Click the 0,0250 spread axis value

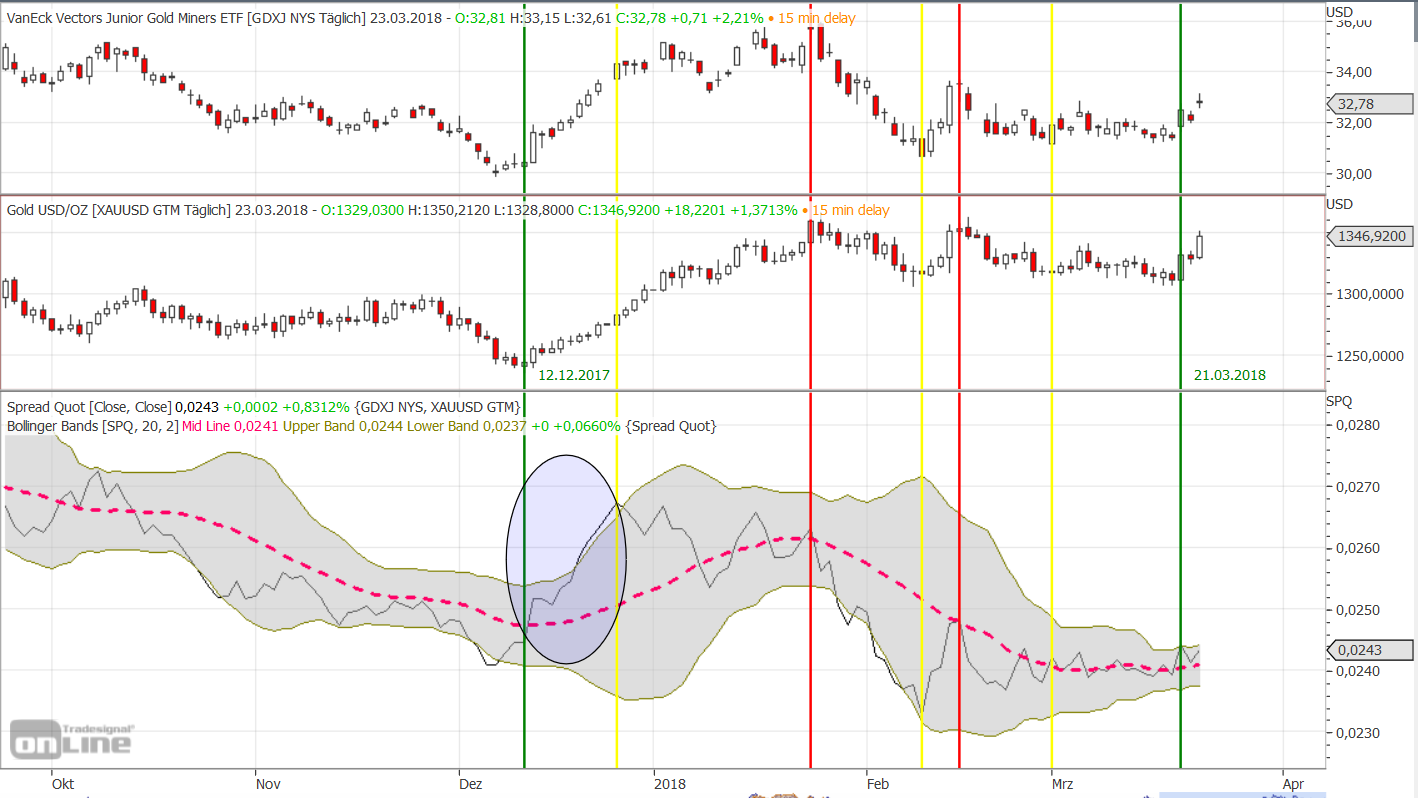(x=1359, y=610)
